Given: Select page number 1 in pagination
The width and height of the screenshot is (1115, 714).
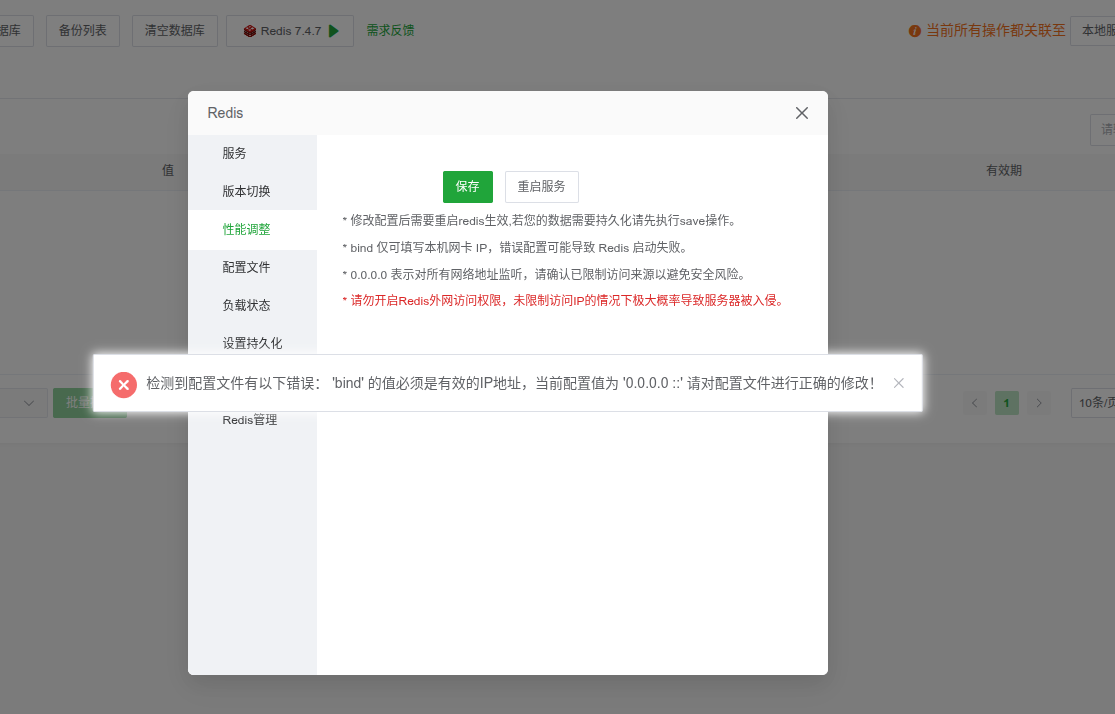Looking at the screenshot, I should click(1007, 403).
